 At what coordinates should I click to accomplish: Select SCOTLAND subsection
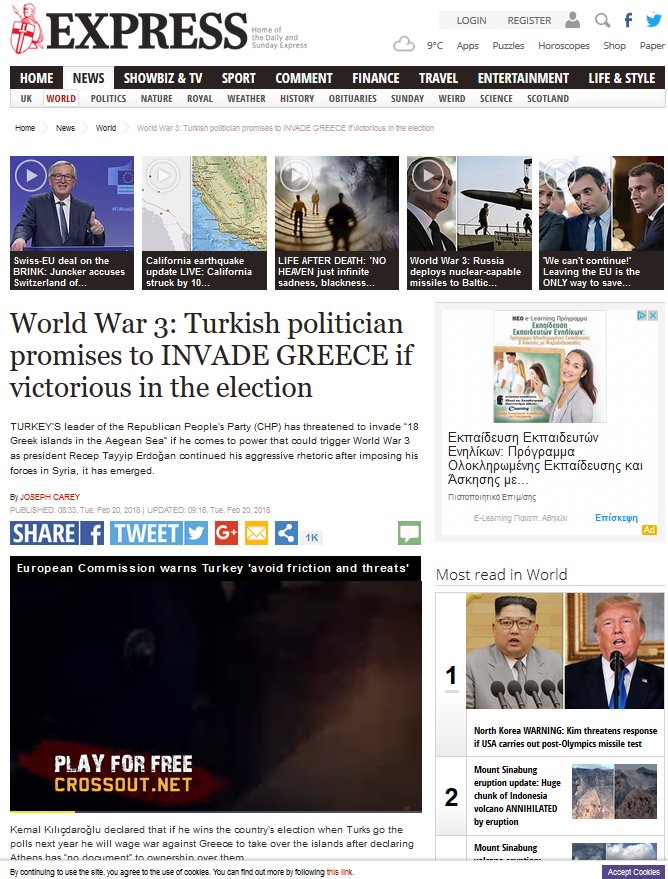(548, 99)
